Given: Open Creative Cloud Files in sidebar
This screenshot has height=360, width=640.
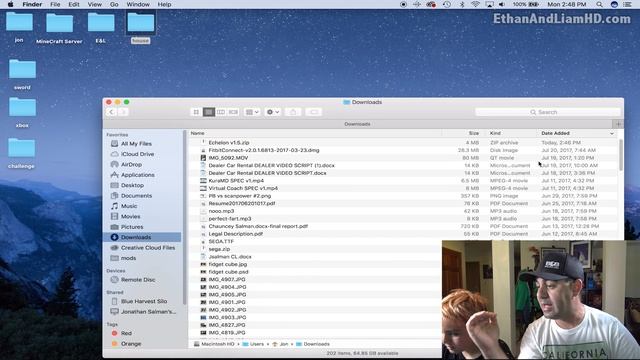Looking at the screenshot, I should (147, 248).
